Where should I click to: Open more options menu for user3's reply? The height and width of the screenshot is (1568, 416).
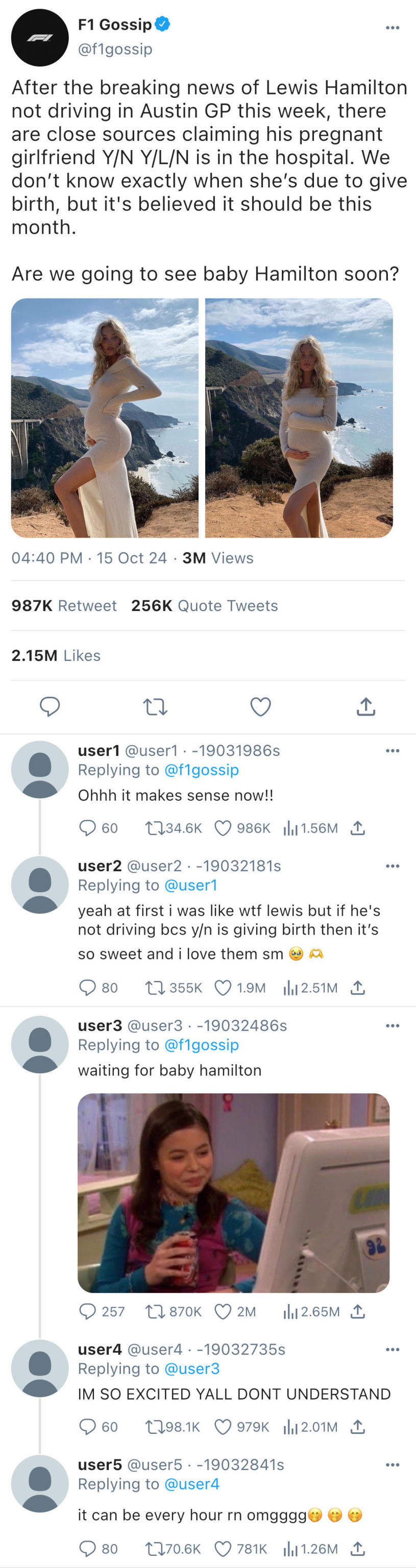coord(393,1025)
